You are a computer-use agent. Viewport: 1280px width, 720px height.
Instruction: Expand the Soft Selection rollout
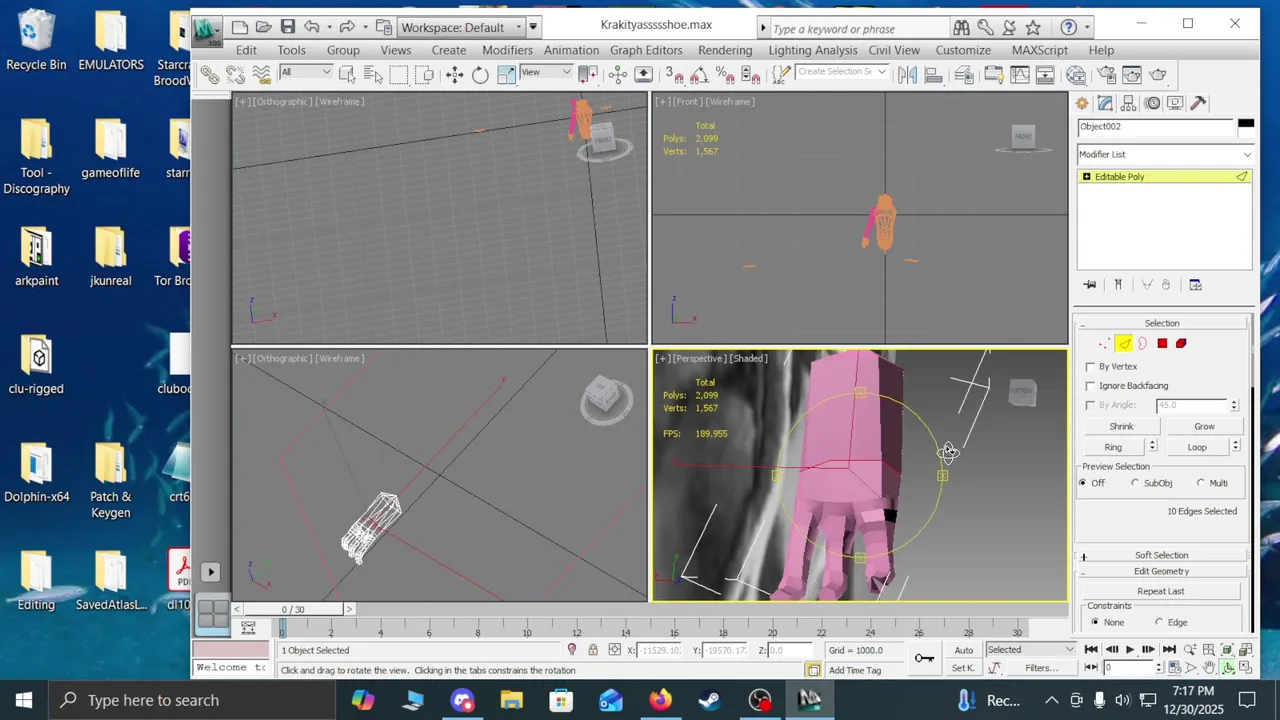1161,555
